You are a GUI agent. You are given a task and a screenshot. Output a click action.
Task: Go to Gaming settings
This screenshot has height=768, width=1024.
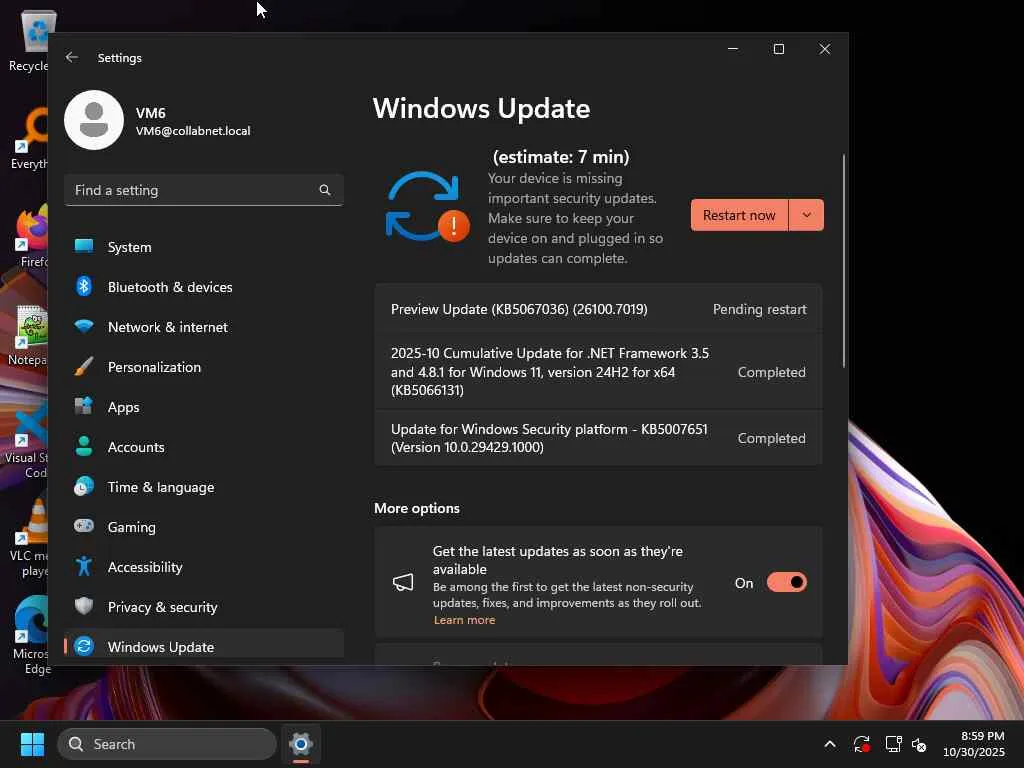point(204,527)
